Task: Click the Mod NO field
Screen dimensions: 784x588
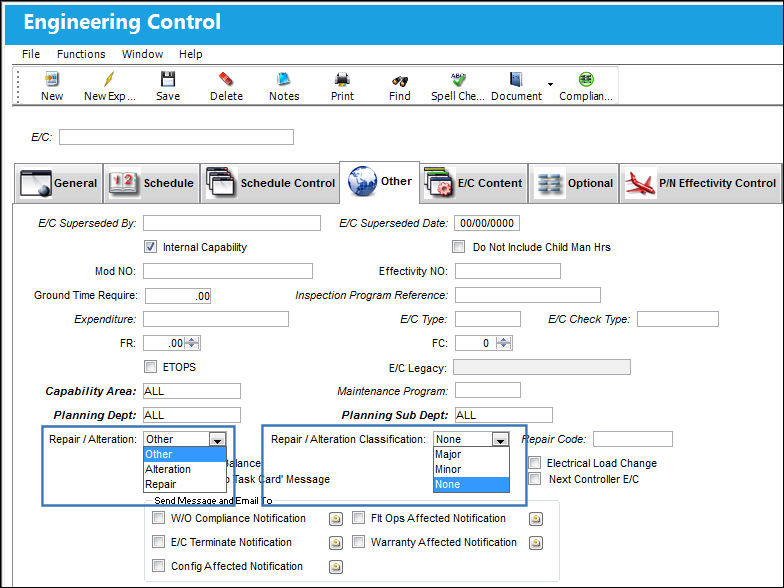Action: [x=228, y=271]
